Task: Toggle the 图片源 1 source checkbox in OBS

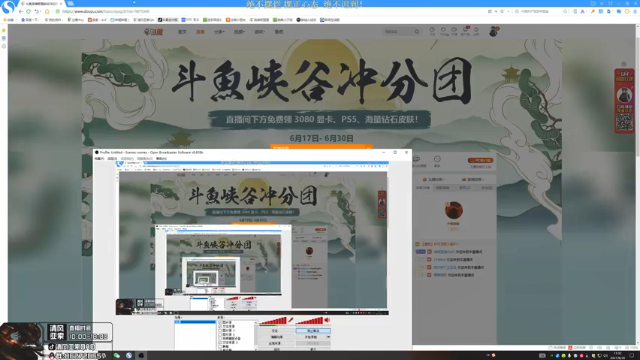Action: (x=220, y=331)
